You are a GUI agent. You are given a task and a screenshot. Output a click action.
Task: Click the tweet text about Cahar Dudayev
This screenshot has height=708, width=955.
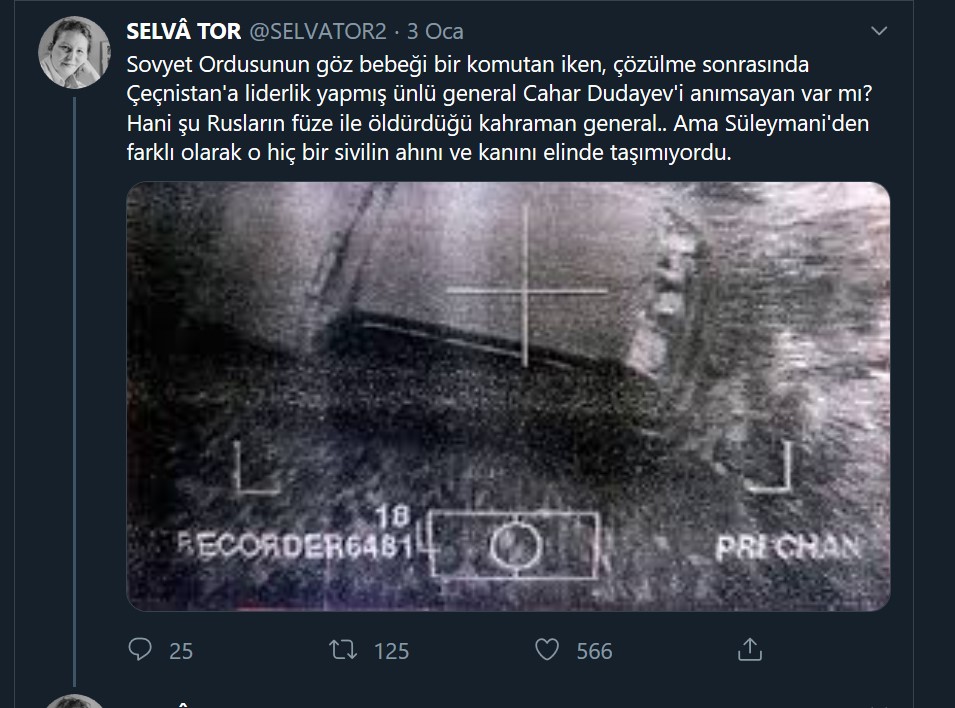tap(499, 108)
